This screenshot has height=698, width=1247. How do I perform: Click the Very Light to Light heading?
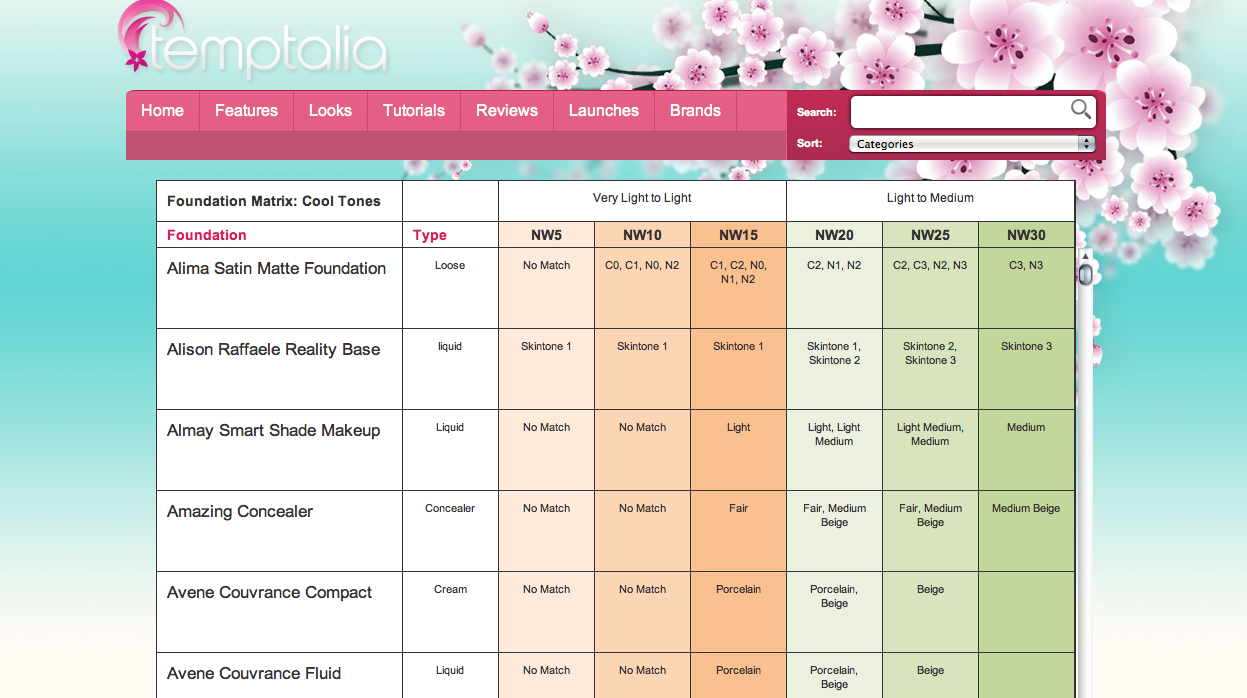point(642,198)
